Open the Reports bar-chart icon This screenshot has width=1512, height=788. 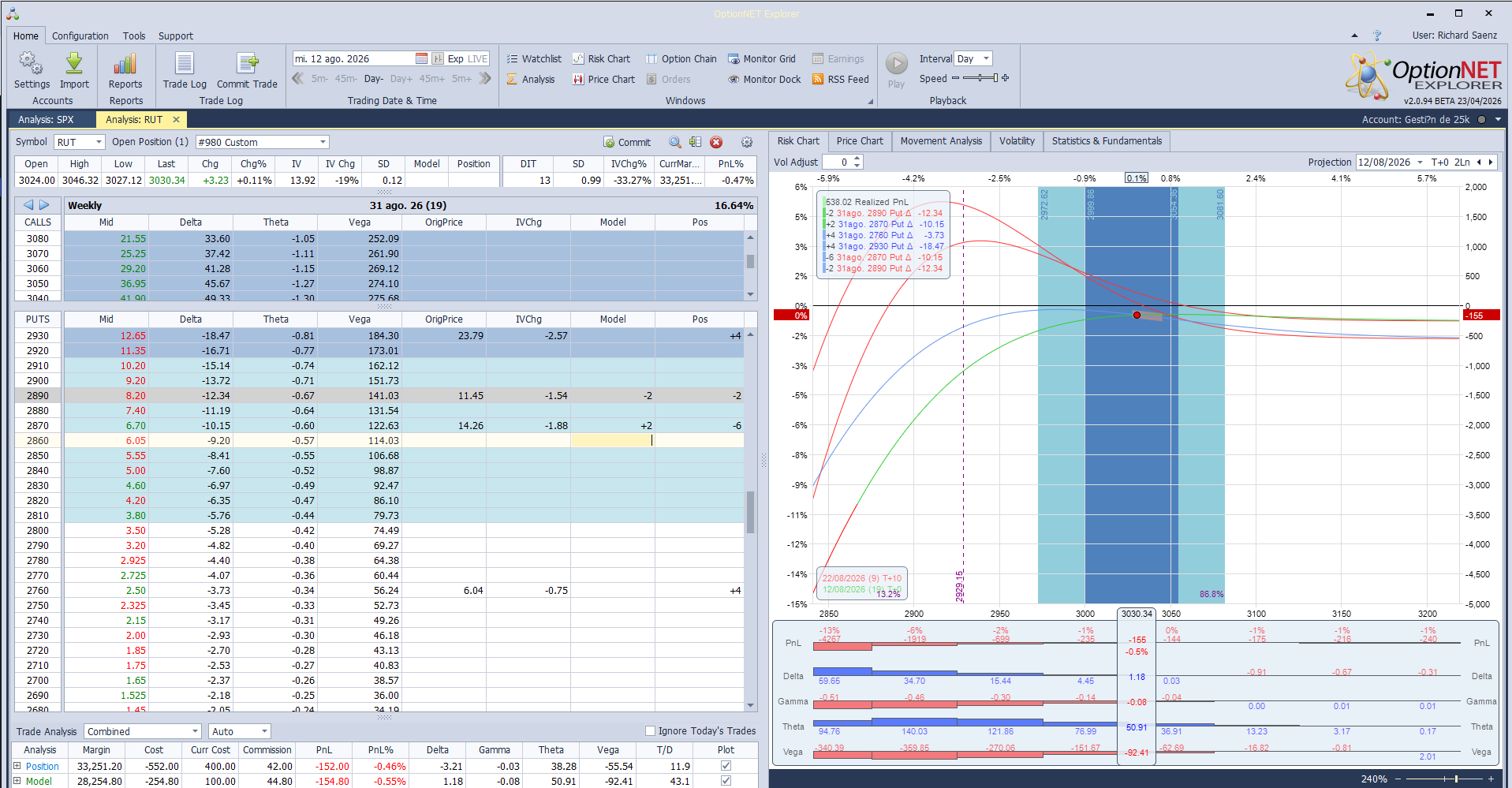coord(125,63)
